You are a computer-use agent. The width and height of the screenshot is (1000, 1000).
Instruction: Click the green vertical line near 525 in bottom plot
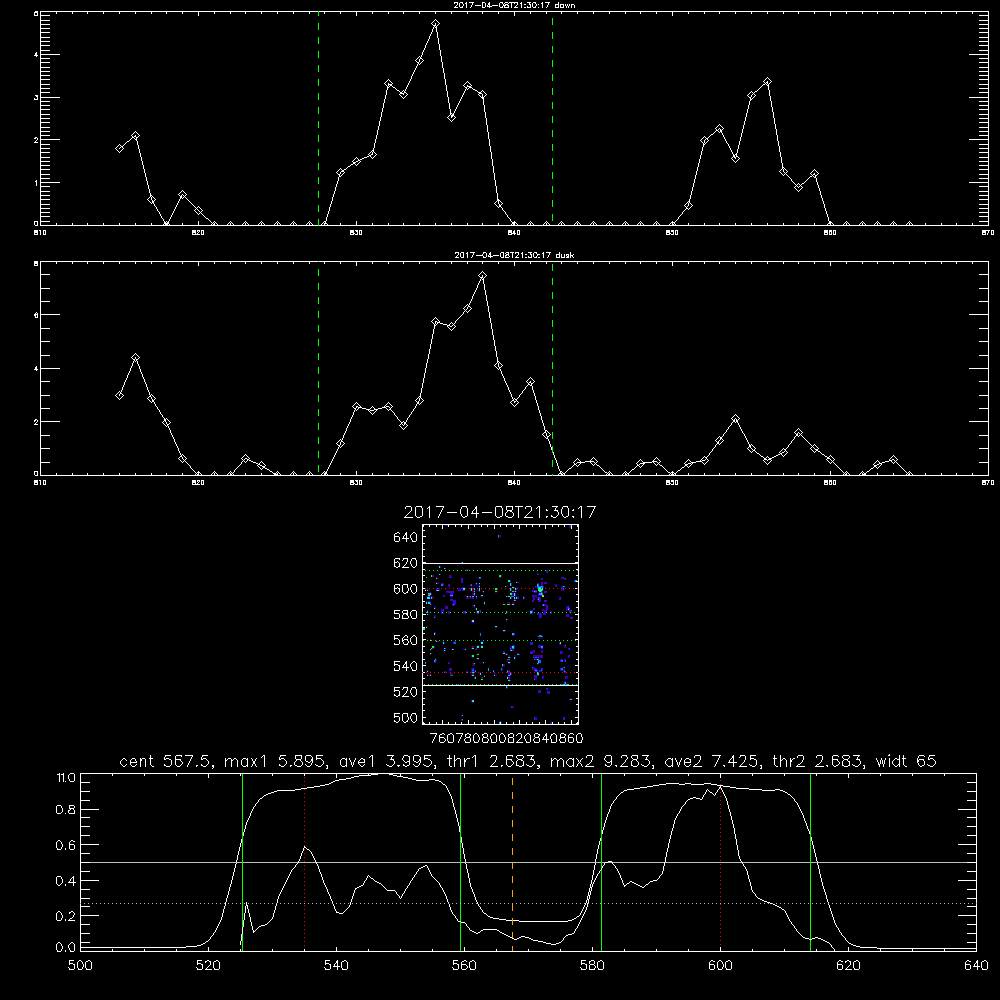pos(242,862)
